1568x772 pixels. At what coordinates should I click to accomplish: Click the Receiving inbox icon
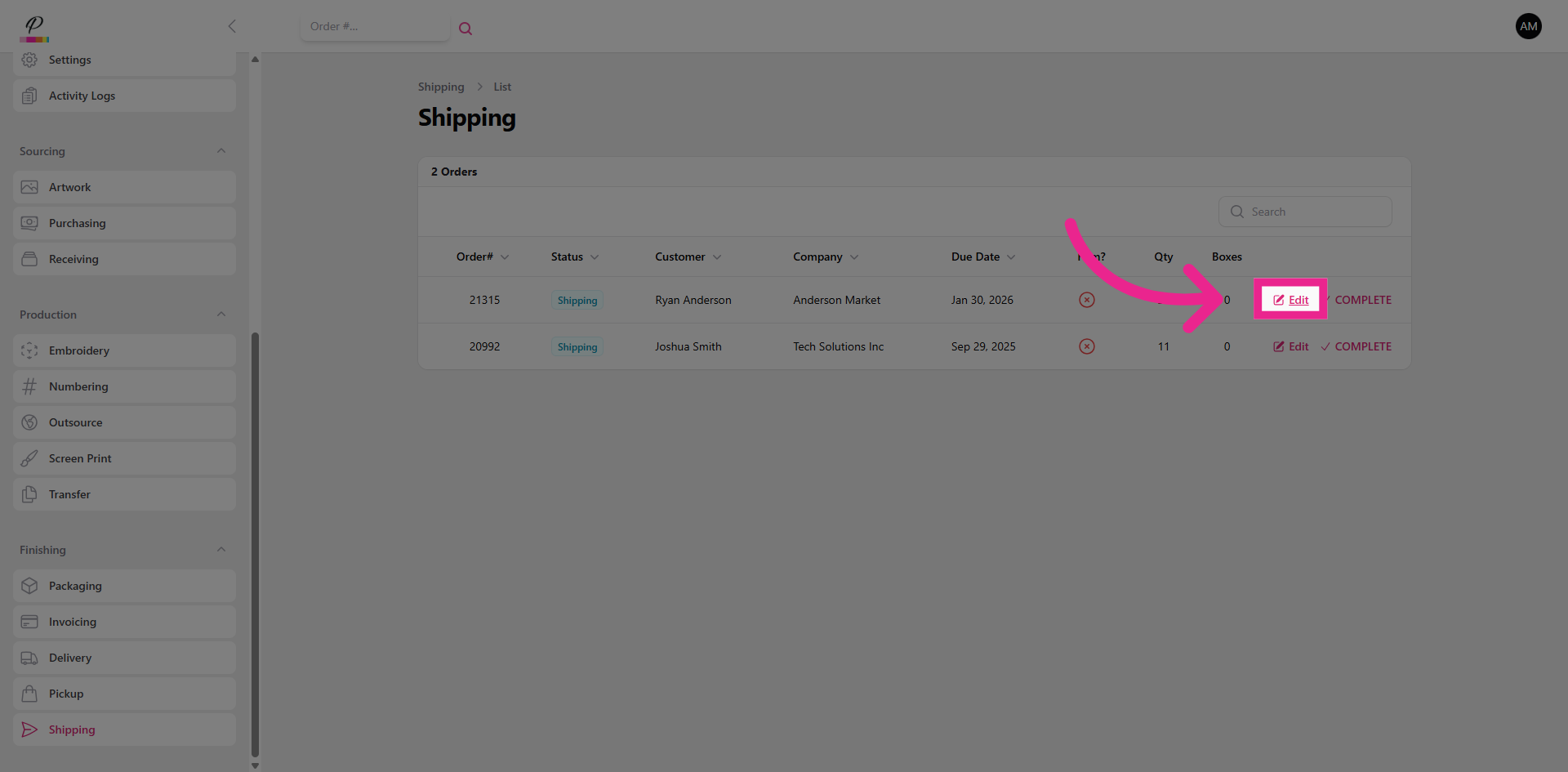pos(29,258)
